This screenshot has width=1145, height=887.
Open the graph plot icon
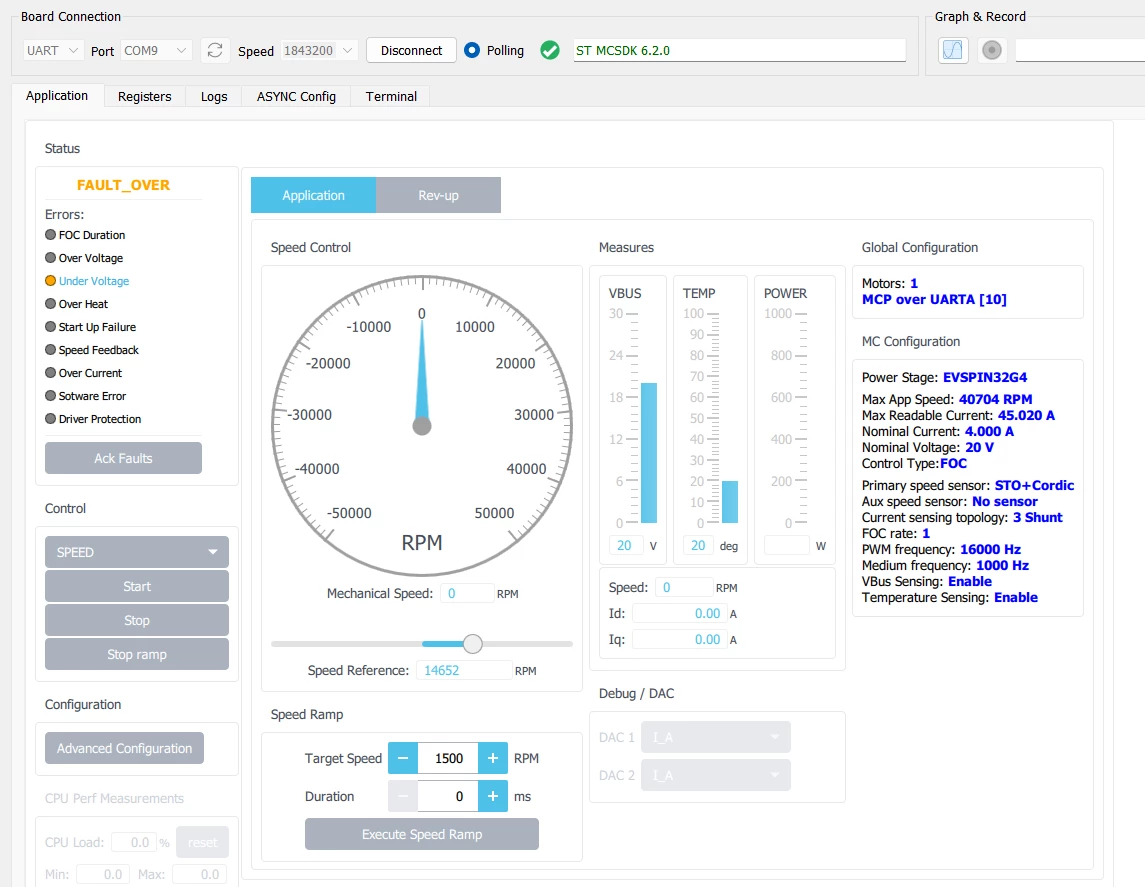953,50
